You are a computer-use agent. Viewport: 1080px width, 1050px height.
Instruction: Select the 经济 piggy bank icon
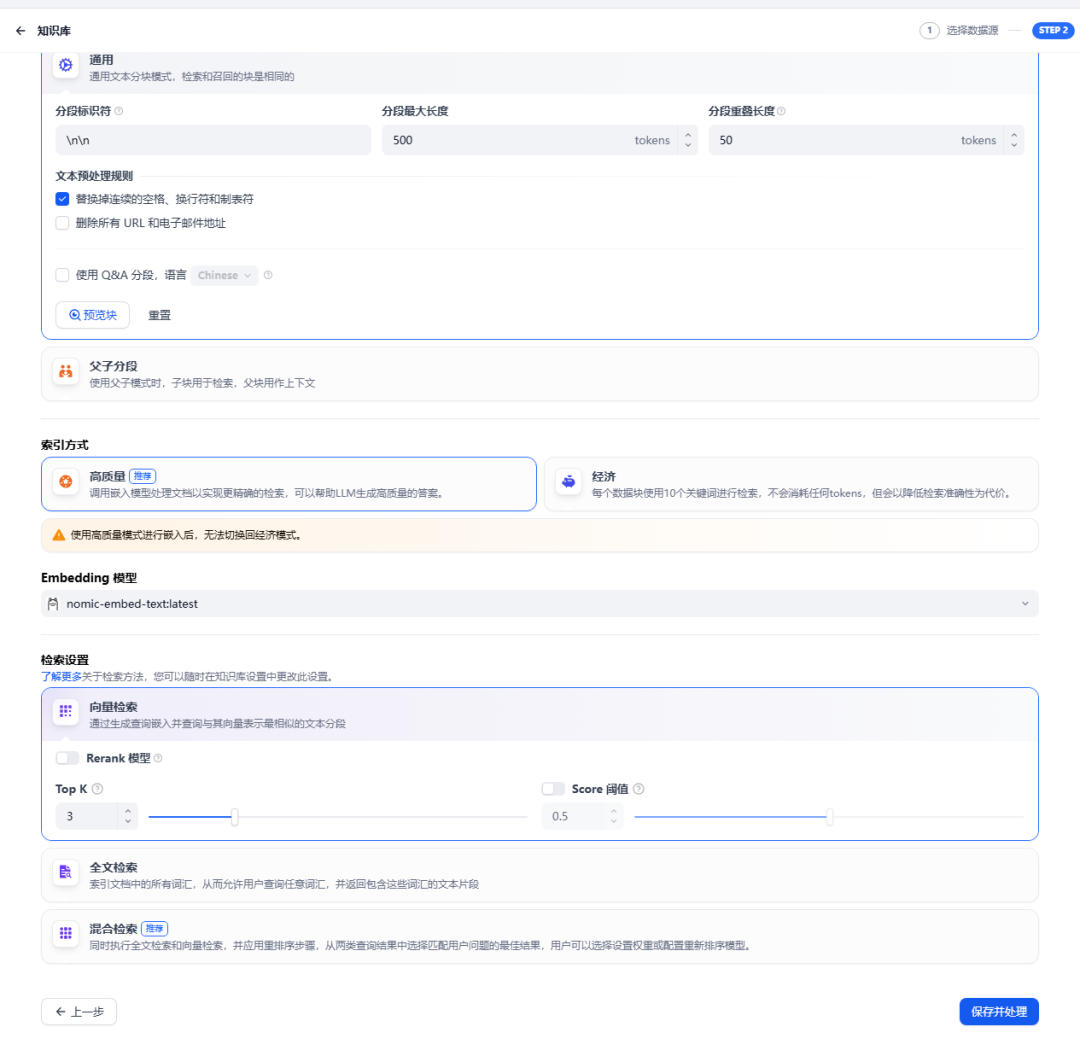coord(569,483)
